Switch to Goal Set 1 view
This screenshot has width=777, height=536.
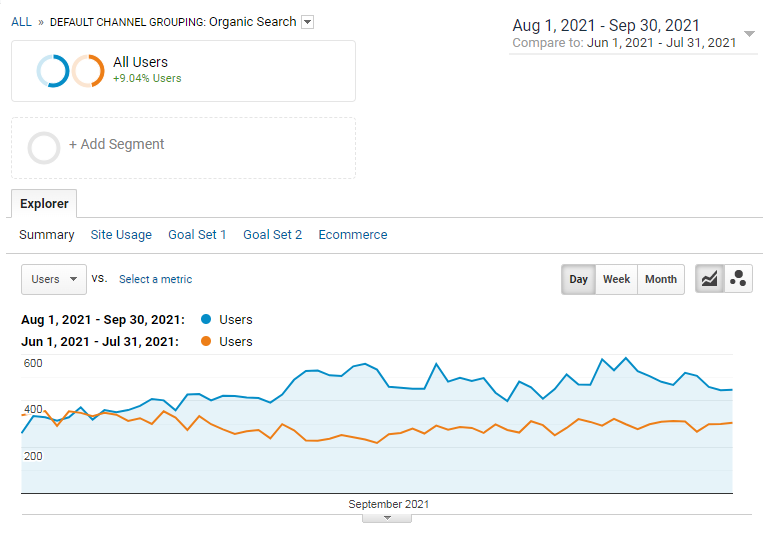[x=197, y=235]
